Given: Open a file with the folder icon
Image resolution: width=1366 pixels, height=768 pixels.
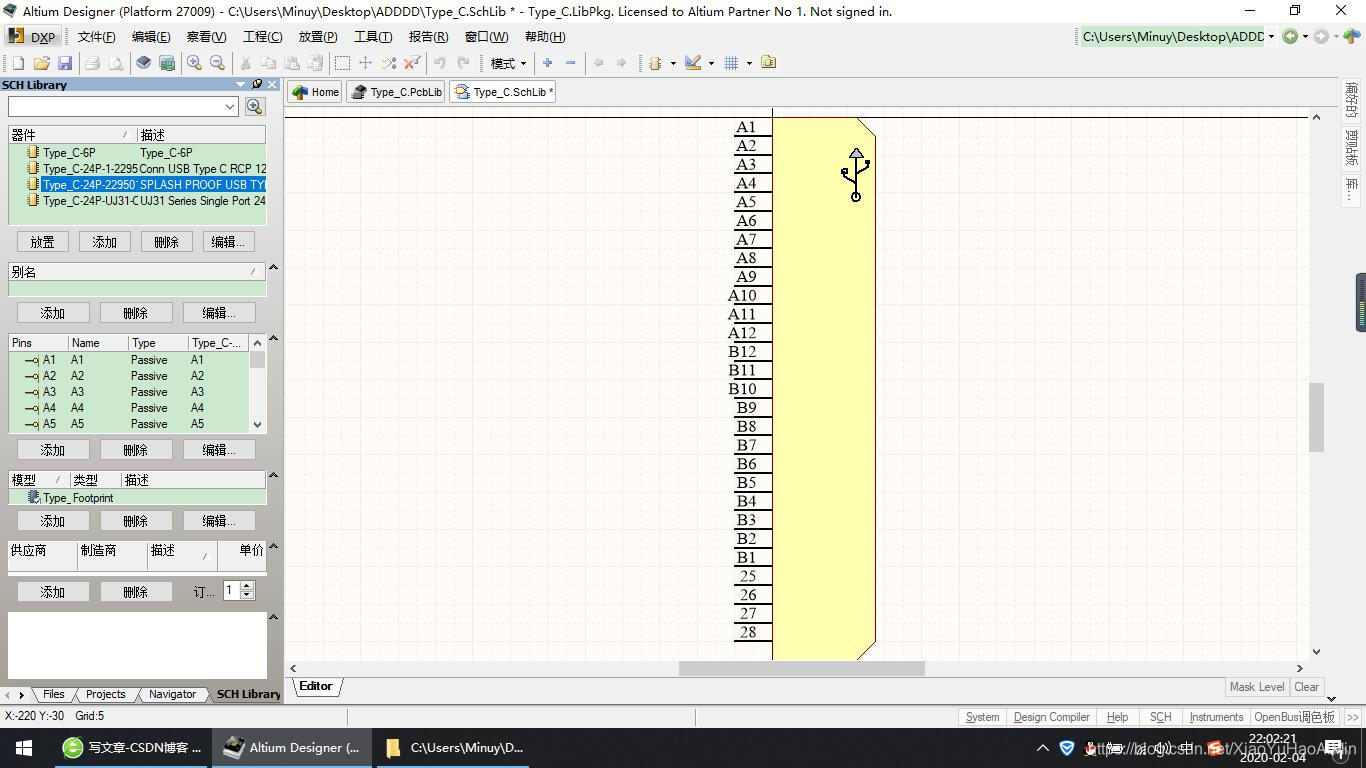Looking at the screenshot, I should (x=42, y=63).
